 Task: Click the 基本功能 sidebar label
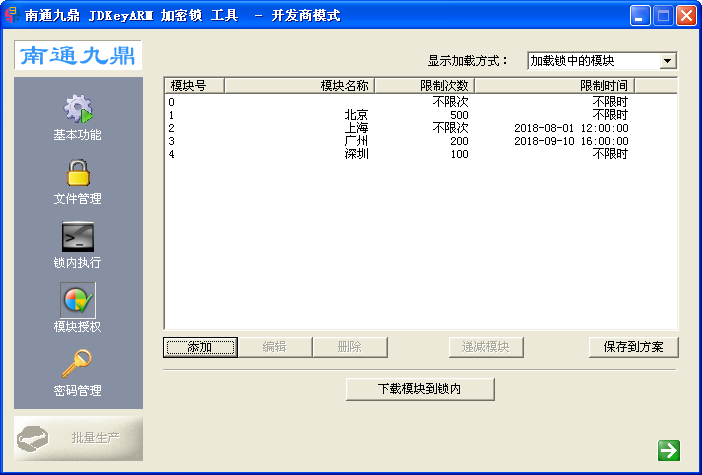tap(77, 135)
